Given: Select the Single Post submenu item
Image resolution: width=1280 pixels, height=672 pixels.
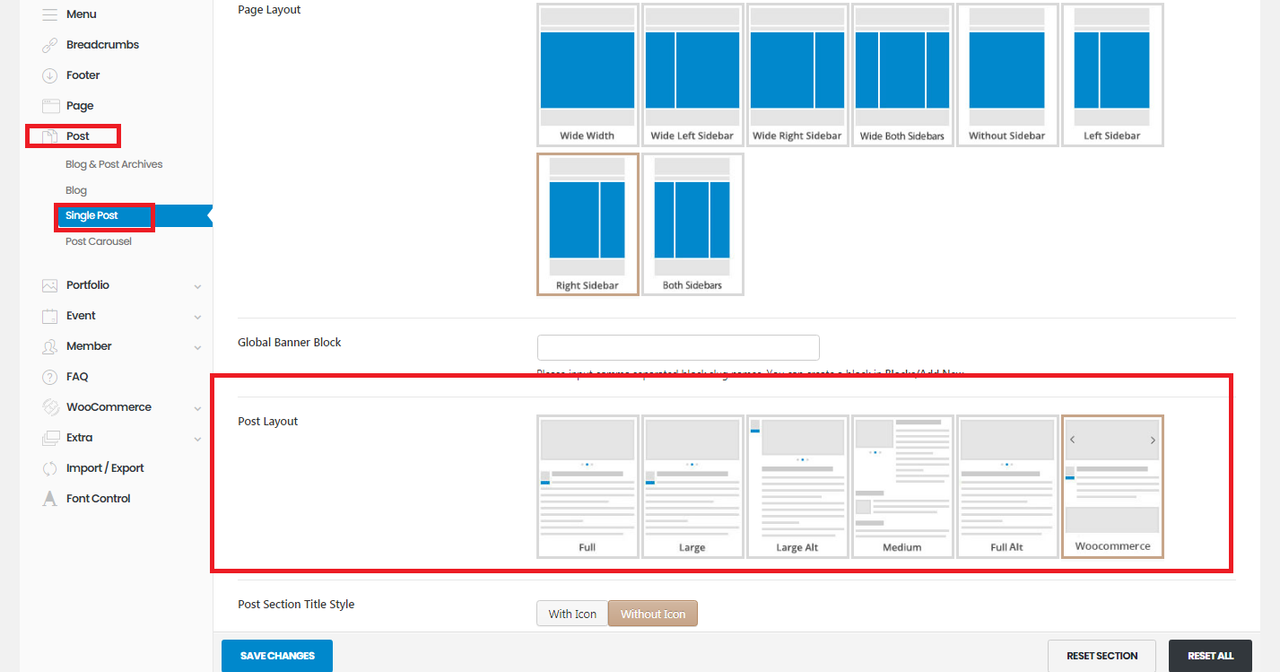Looking at the screenshot, I should (92, 216).
